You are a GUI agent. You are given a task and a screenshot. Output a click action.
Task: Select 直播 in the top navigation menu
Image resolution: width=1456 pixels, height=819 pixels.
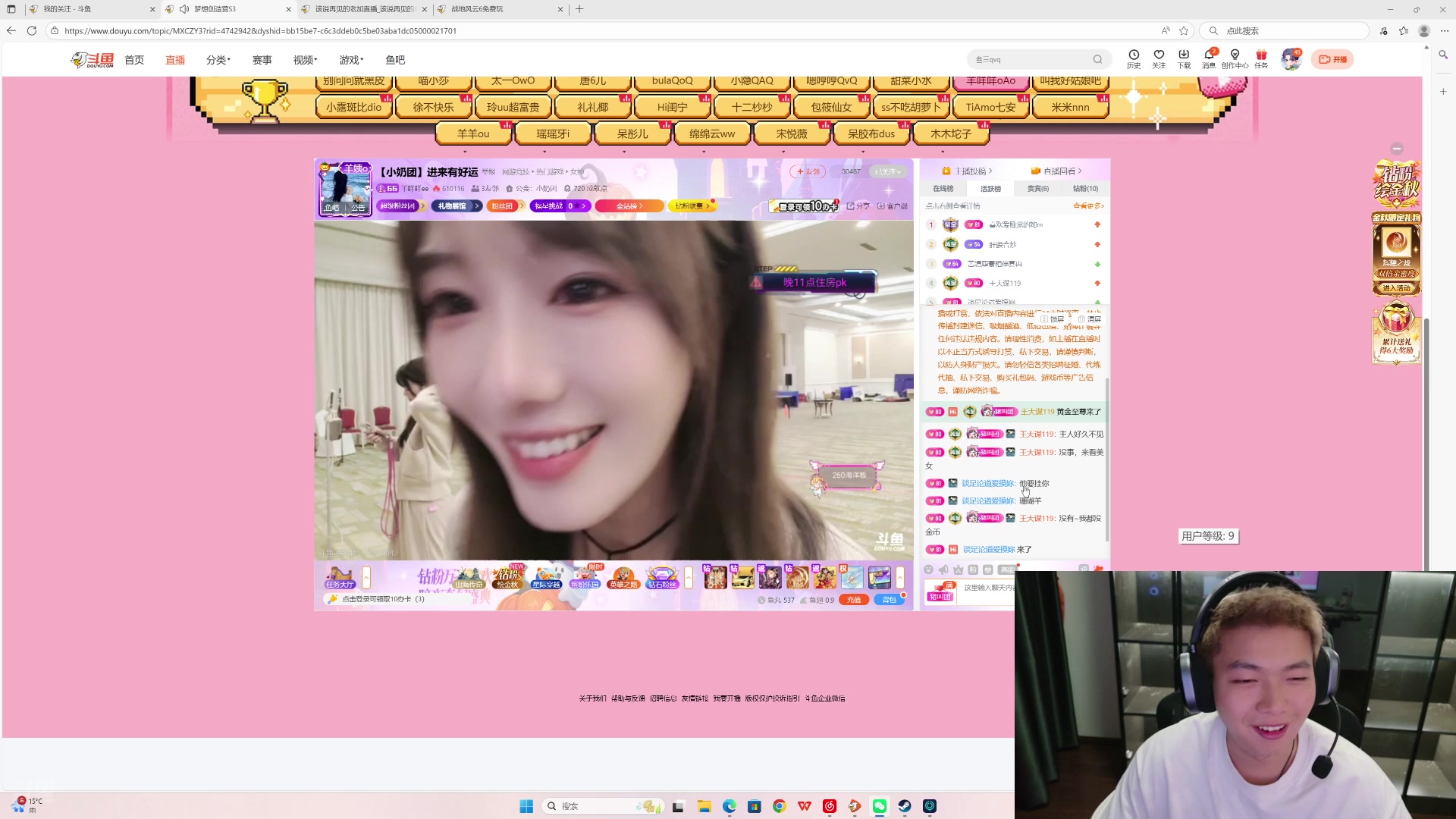click(x=175, y=59)
